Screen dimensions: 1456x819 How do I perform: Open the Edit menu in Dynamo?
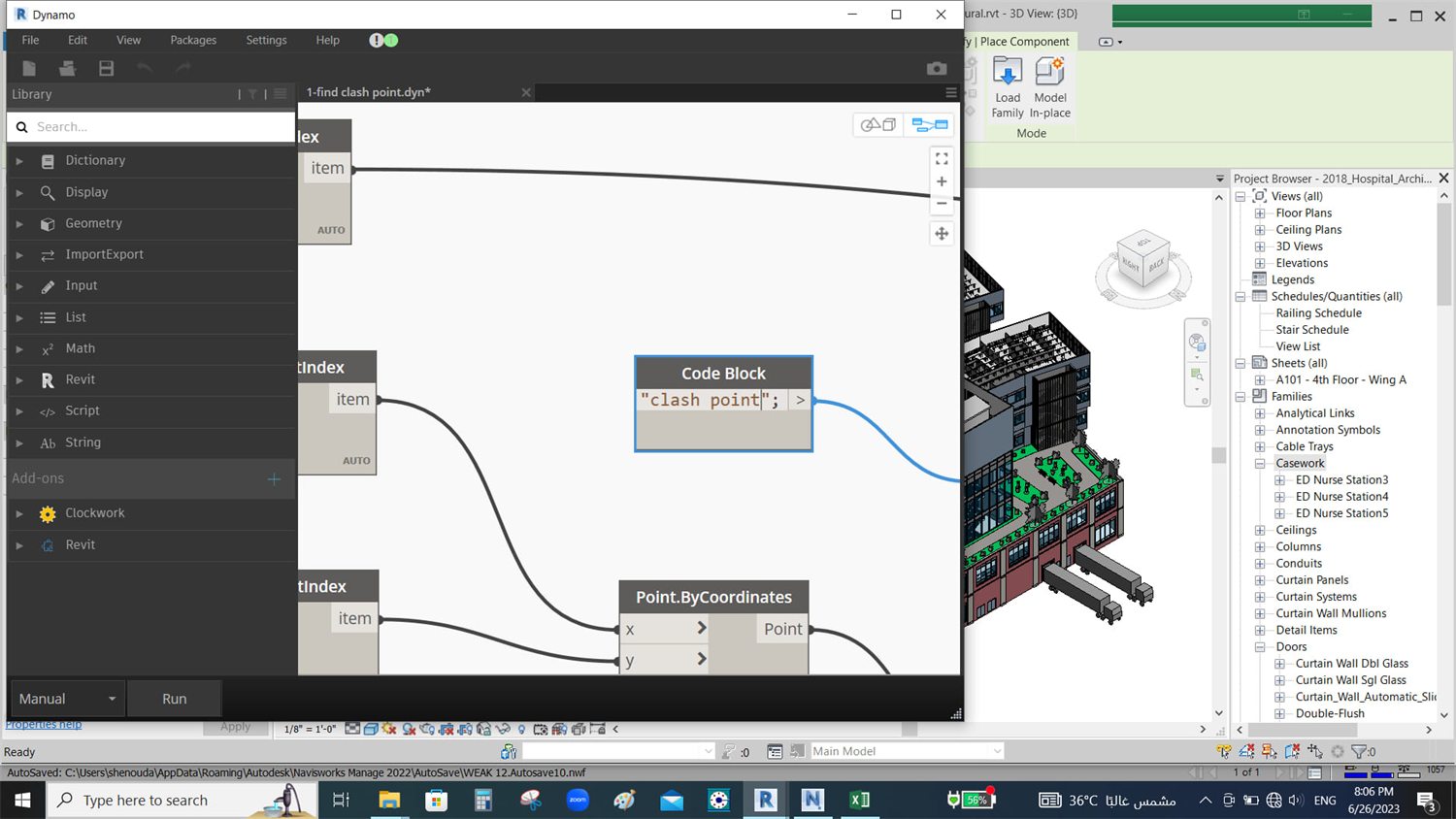point(78,40)
